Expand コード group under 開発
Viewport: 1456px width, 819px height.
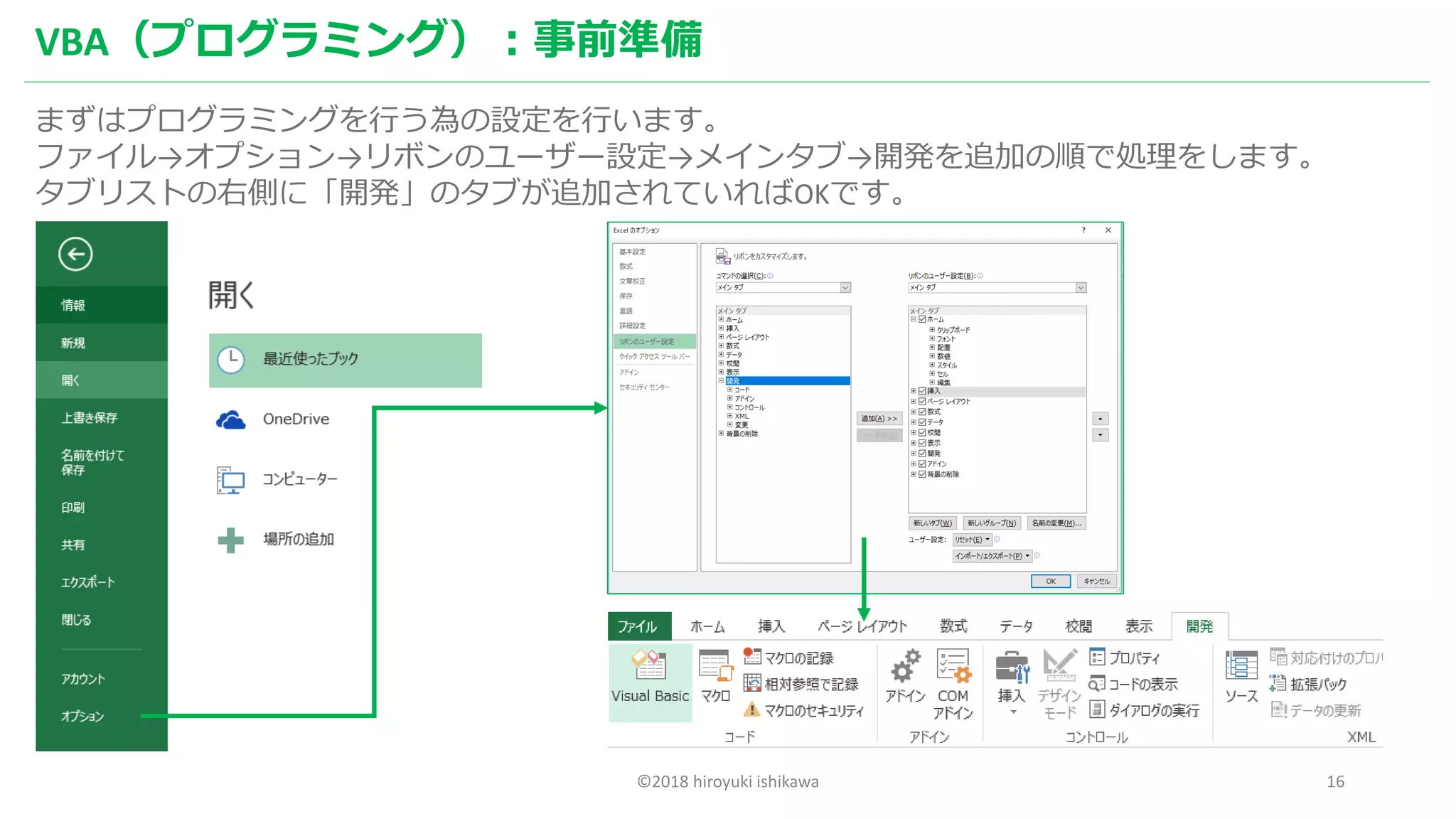[729, 390]
